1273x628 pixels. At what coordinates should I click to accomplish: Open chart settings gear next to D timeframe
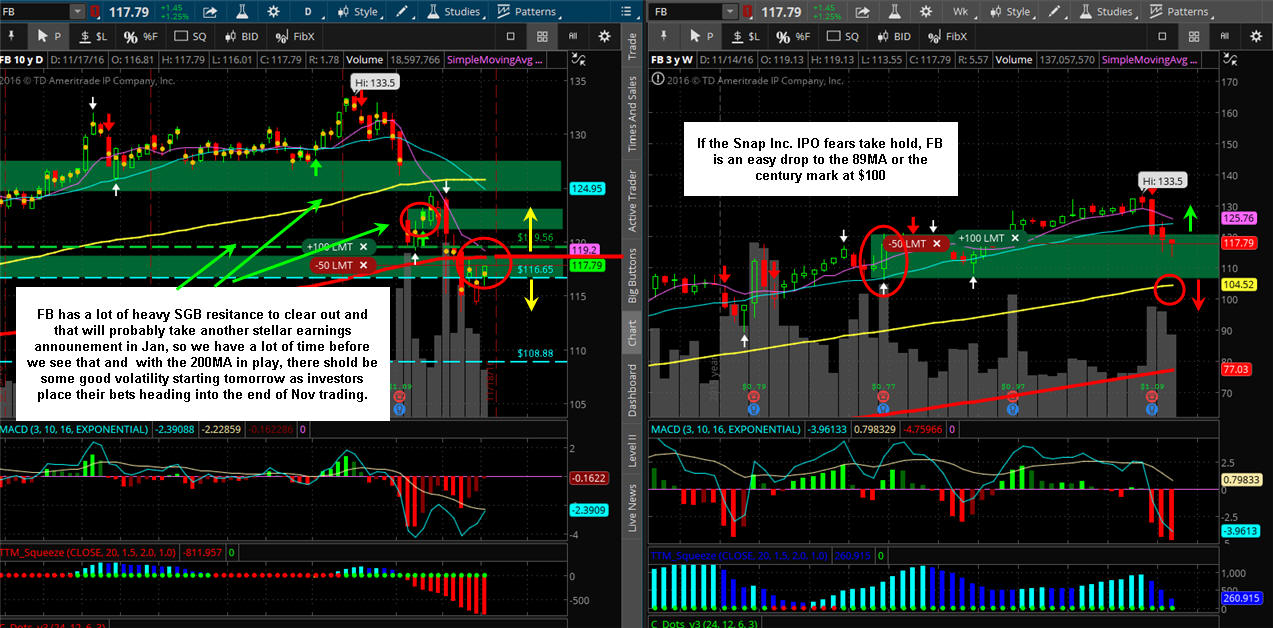pos(273,12)
